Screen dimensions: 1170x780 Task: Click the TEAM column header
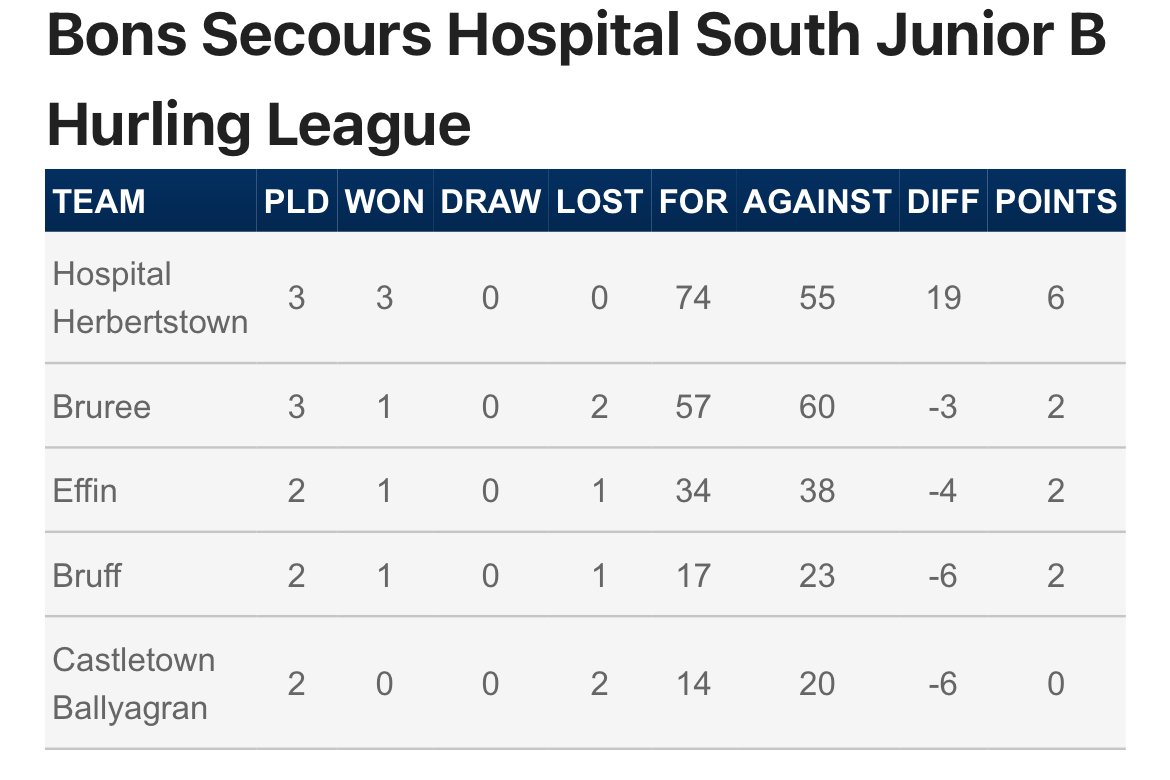coord(98,202)
